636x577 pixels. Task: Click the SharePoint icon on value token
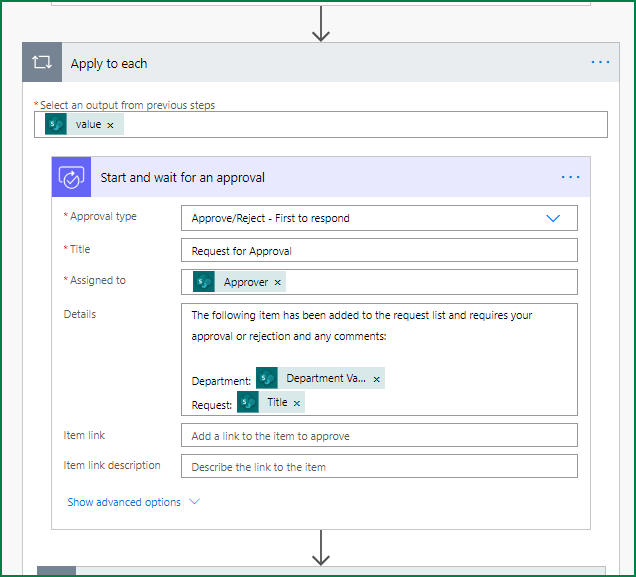(x=56, y=125)
